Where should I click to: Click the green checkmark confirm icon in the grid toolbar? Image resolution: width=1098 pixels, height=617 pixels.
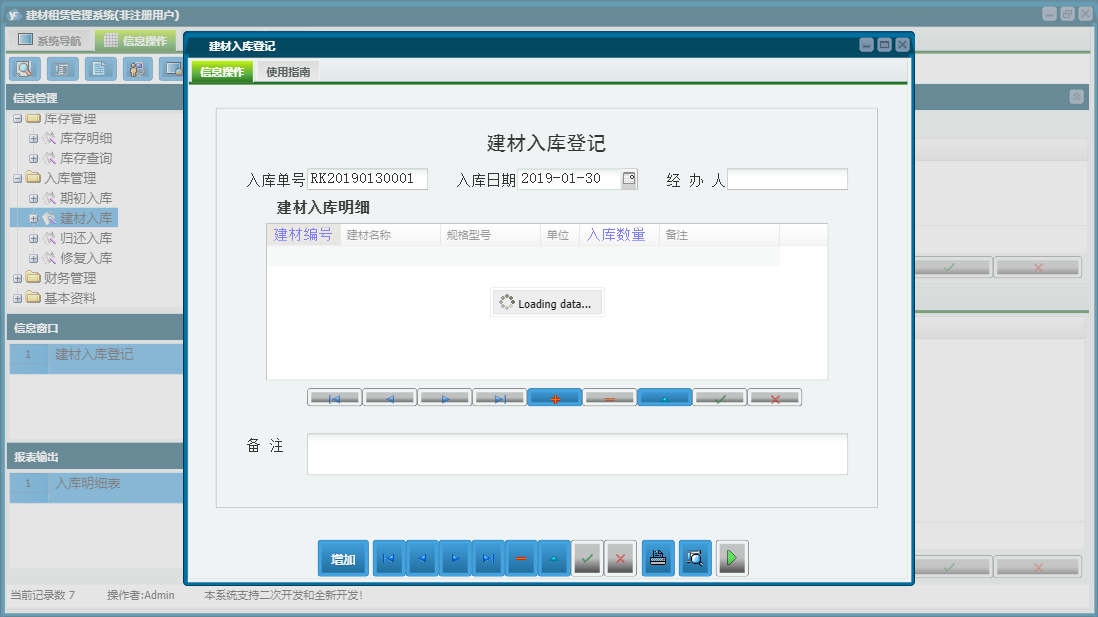721,396
